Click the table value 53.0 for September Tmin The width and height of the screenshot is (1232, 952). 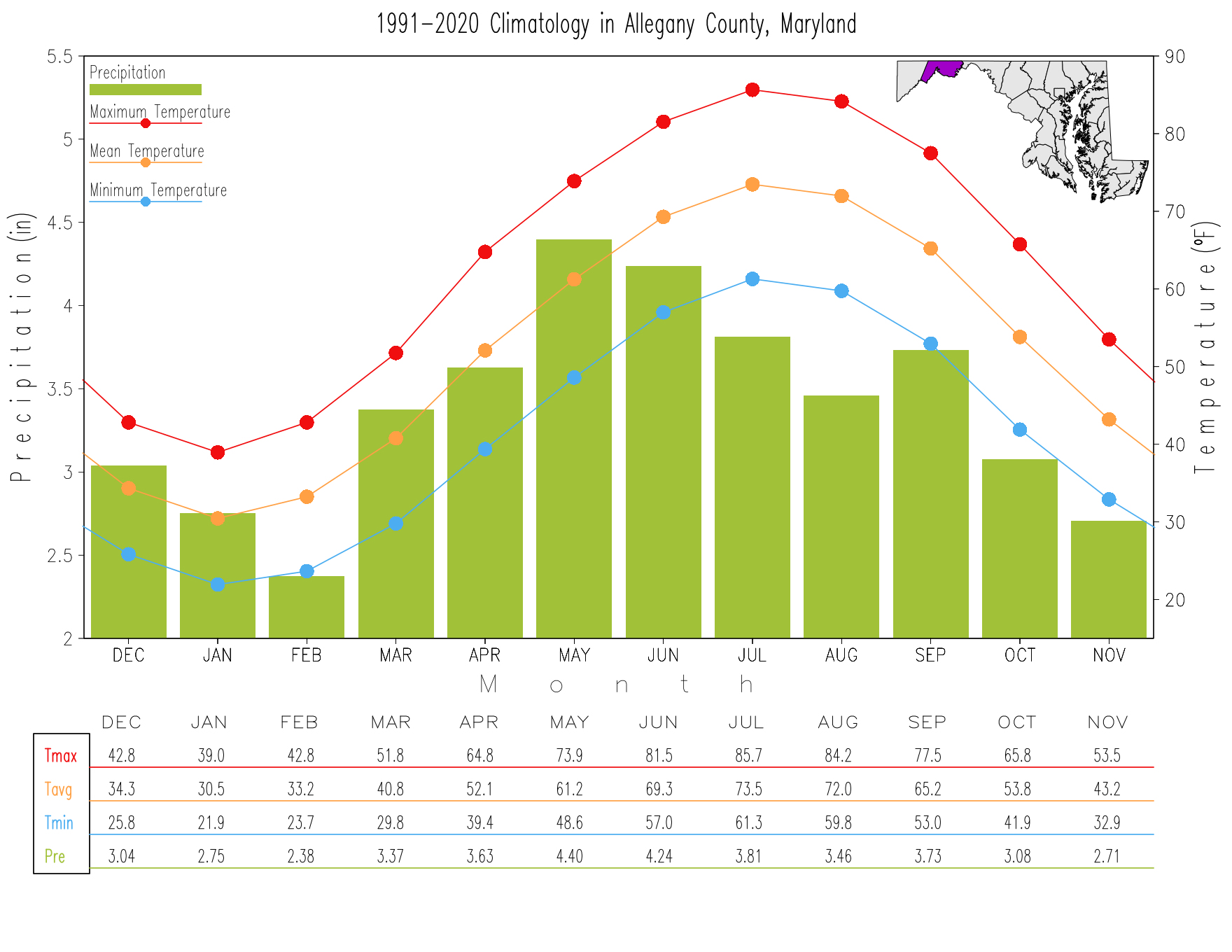(x=928, y=823)
